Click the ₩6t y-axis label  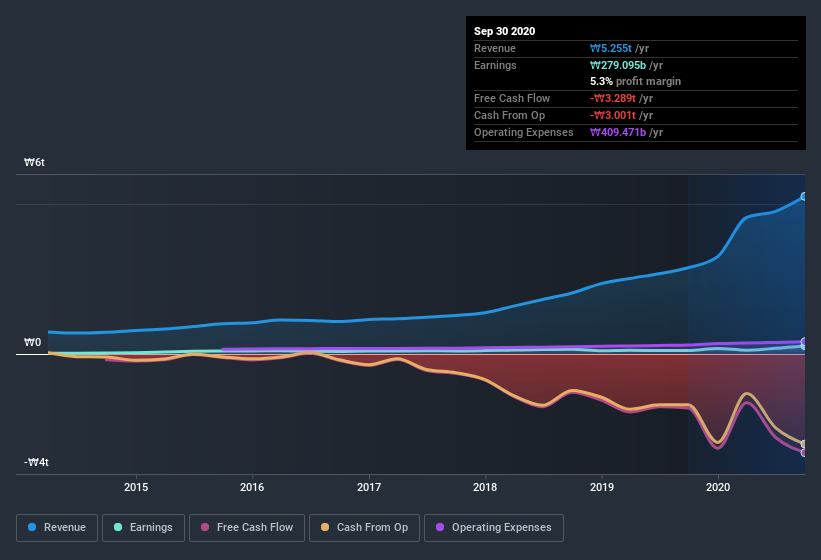[x=35, y=162]
